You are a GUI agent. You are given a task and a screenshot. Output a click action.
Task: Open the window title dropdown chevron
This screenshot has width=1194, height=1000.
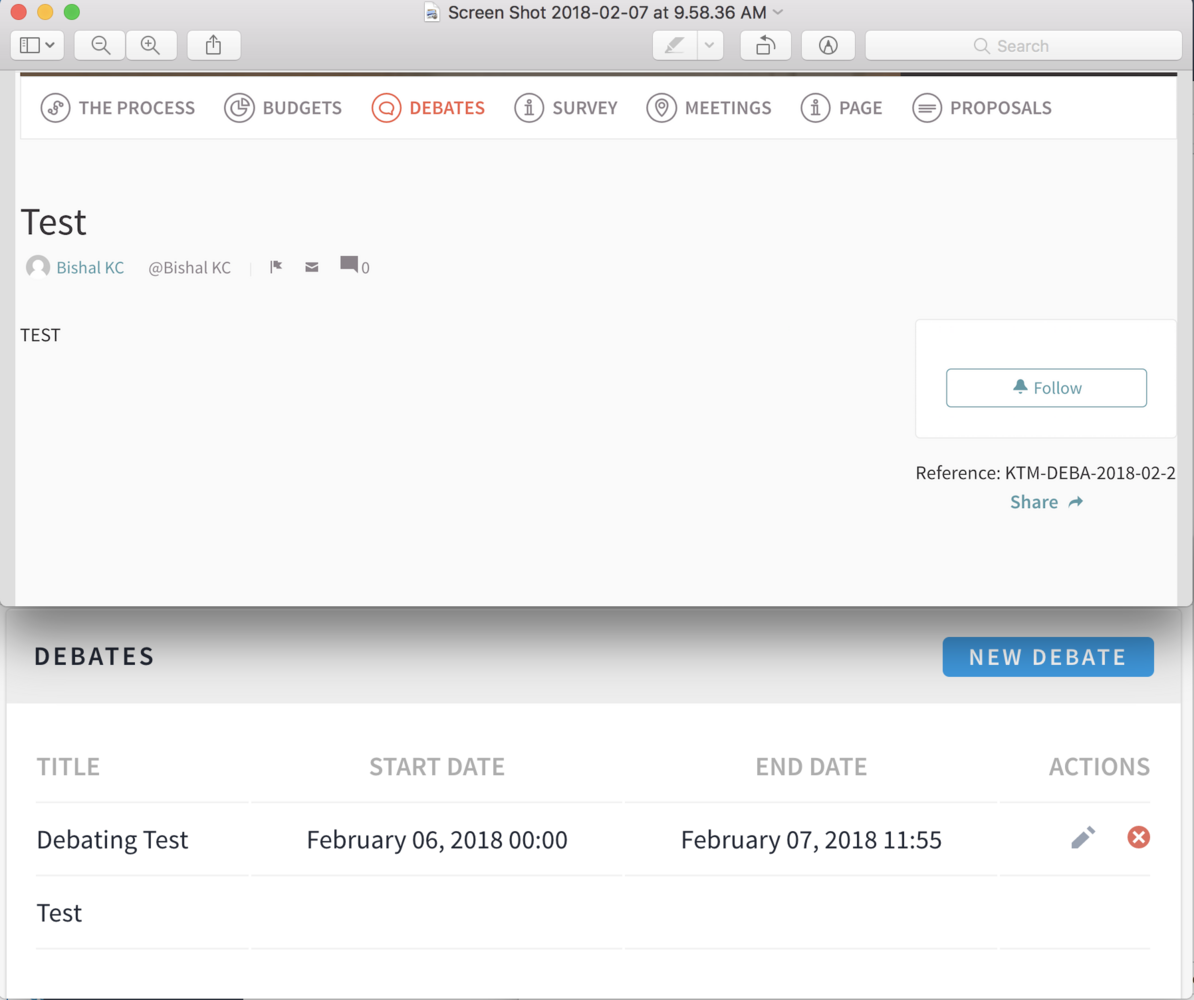point(779,12)
